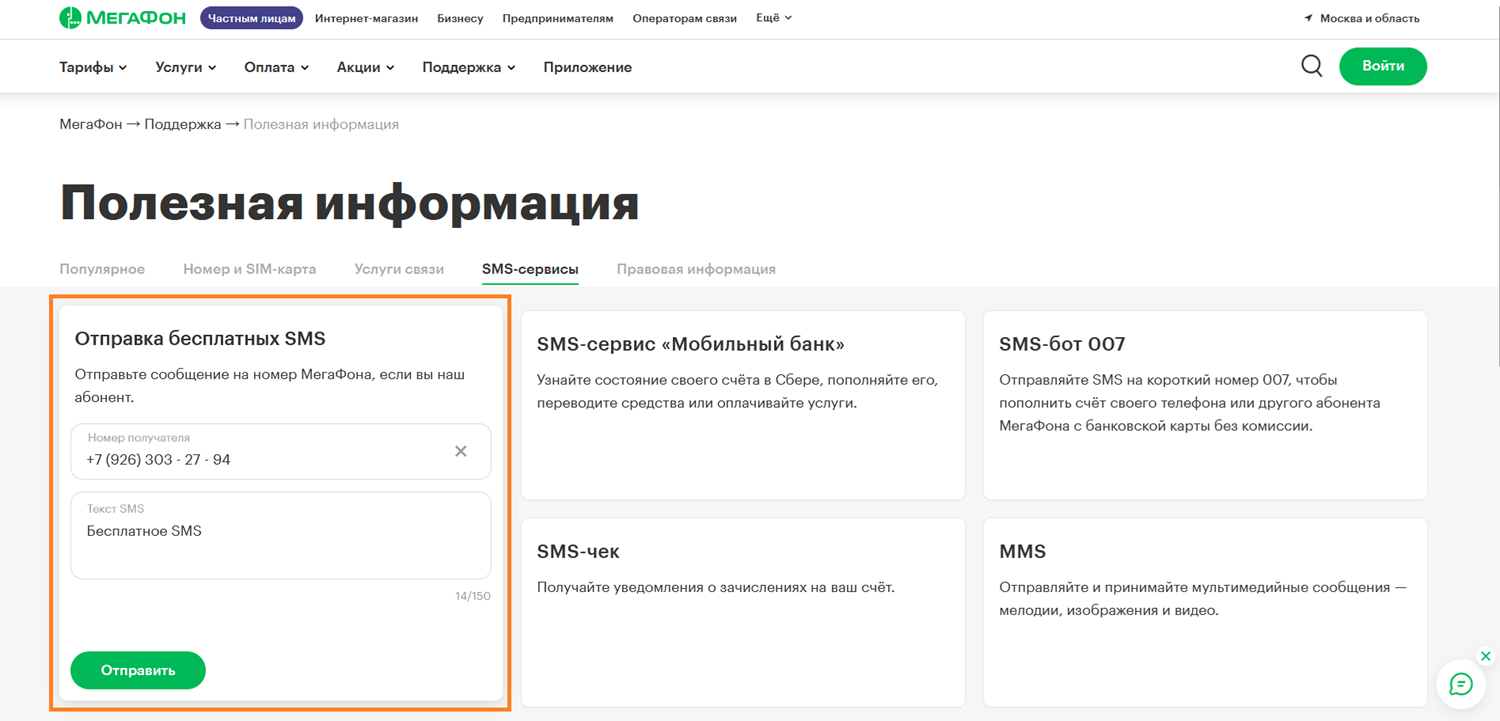
Task: Open Операторам связи section
Action: [x=685, y=18]
